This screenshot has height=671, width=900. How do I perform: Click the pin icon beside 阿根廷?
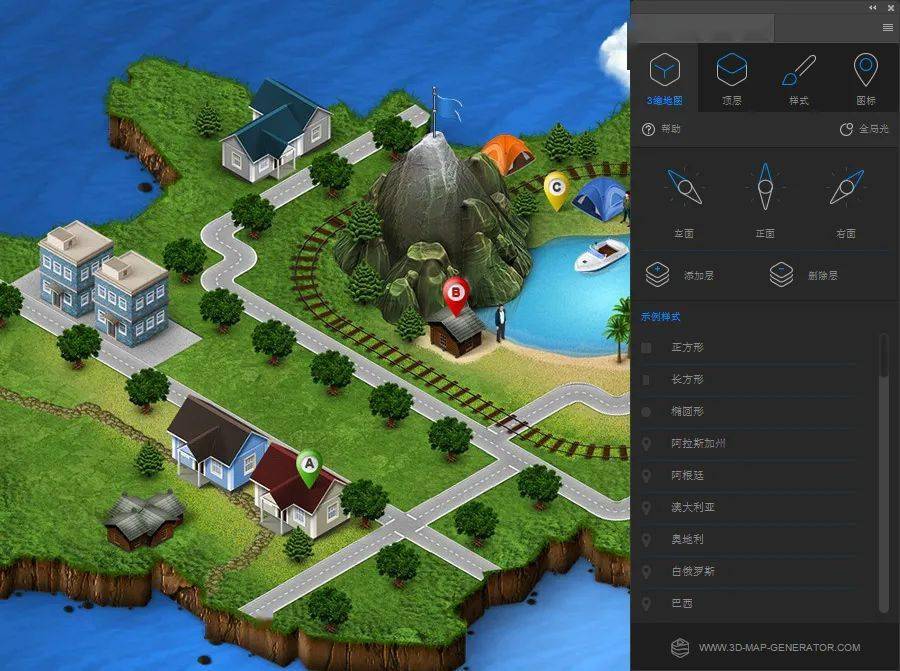coord(646,476)
